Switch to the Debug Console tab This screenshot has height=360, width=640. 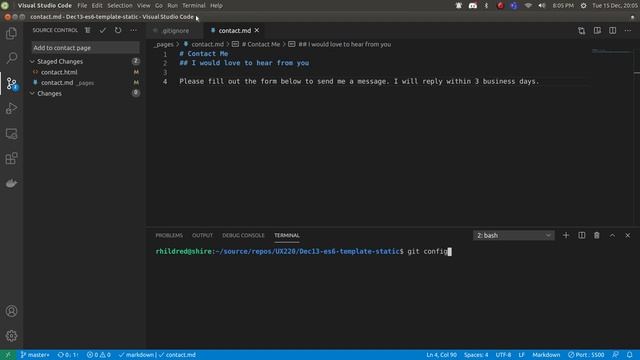(x=243, y=236)
